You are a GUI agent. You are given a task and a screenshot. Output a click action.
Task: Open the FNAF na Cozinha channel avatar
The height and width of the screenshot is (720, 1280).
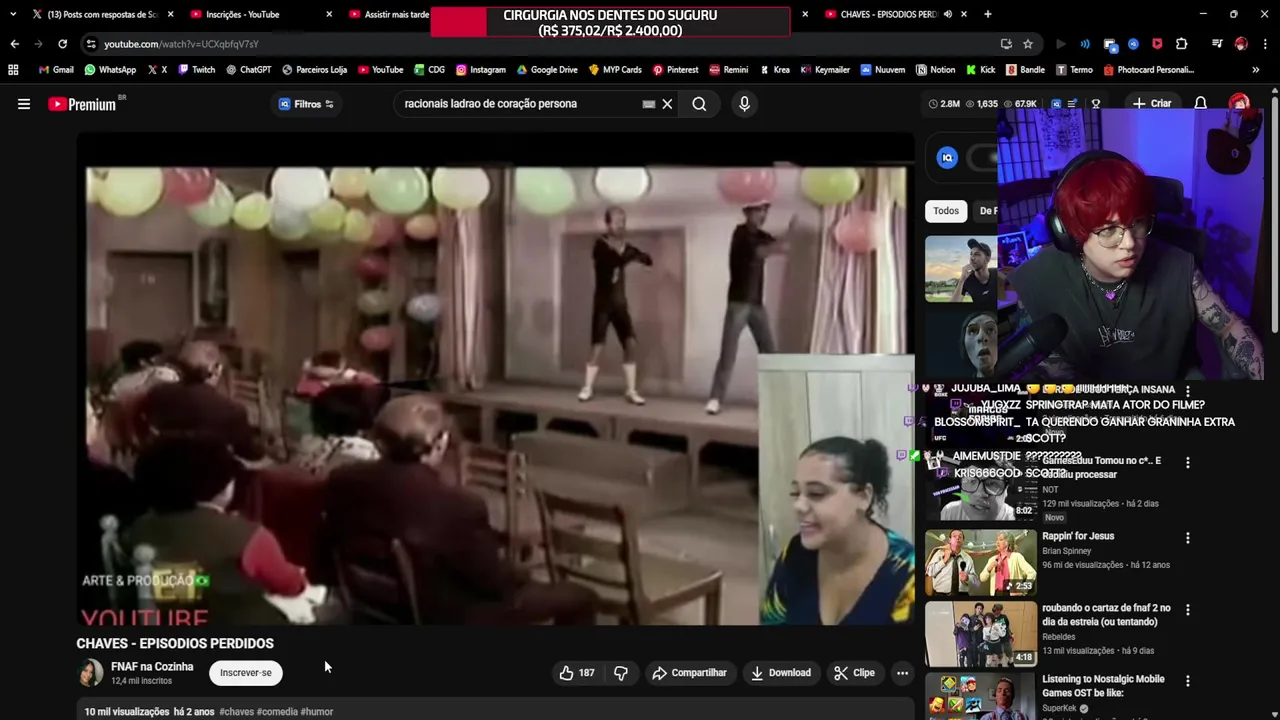coord(90,673)
